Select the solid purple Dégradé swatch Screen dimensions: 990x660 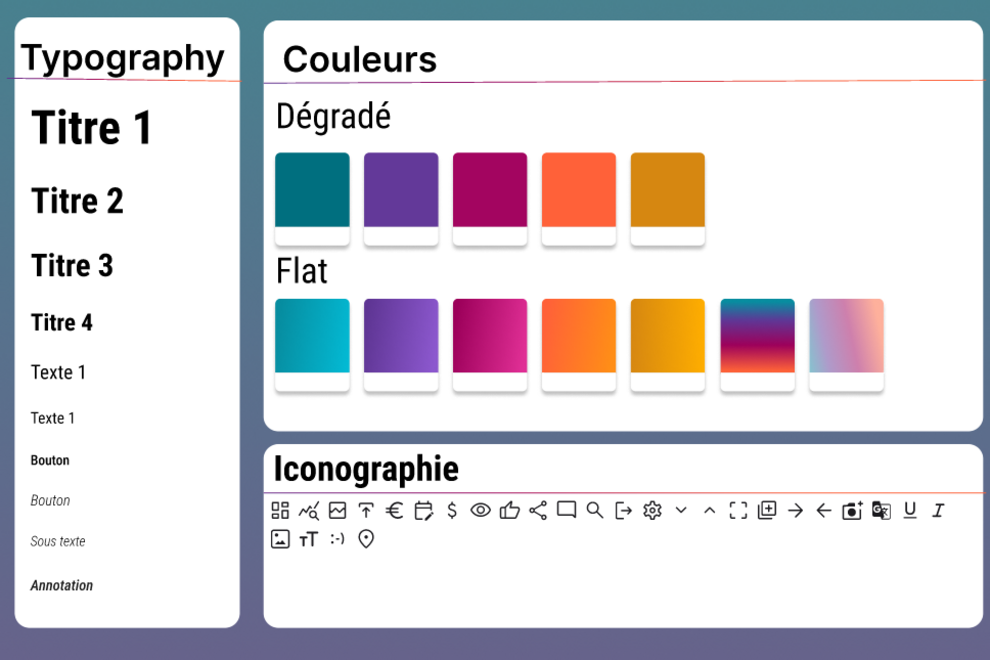401,190
